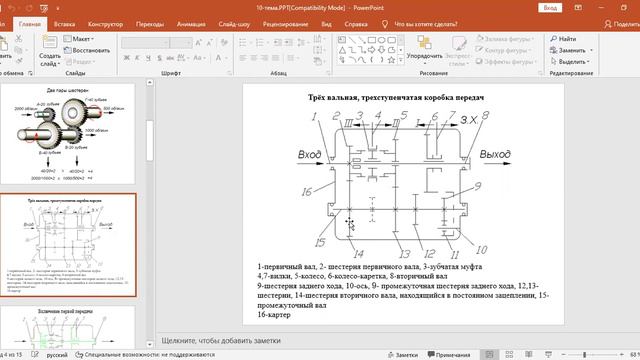640x360 pixels.
Task: Open the change case Aa dropdown
Action: 199,58
